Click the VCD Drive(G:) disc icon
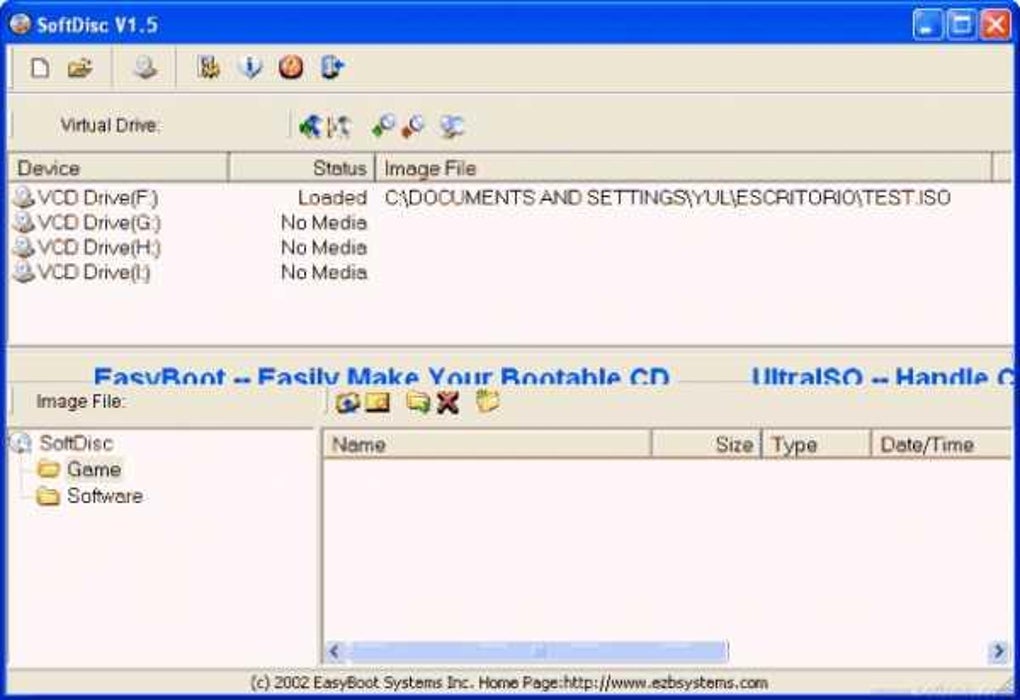The width and height of the screenshot is (1020, 700). point(24,222)
